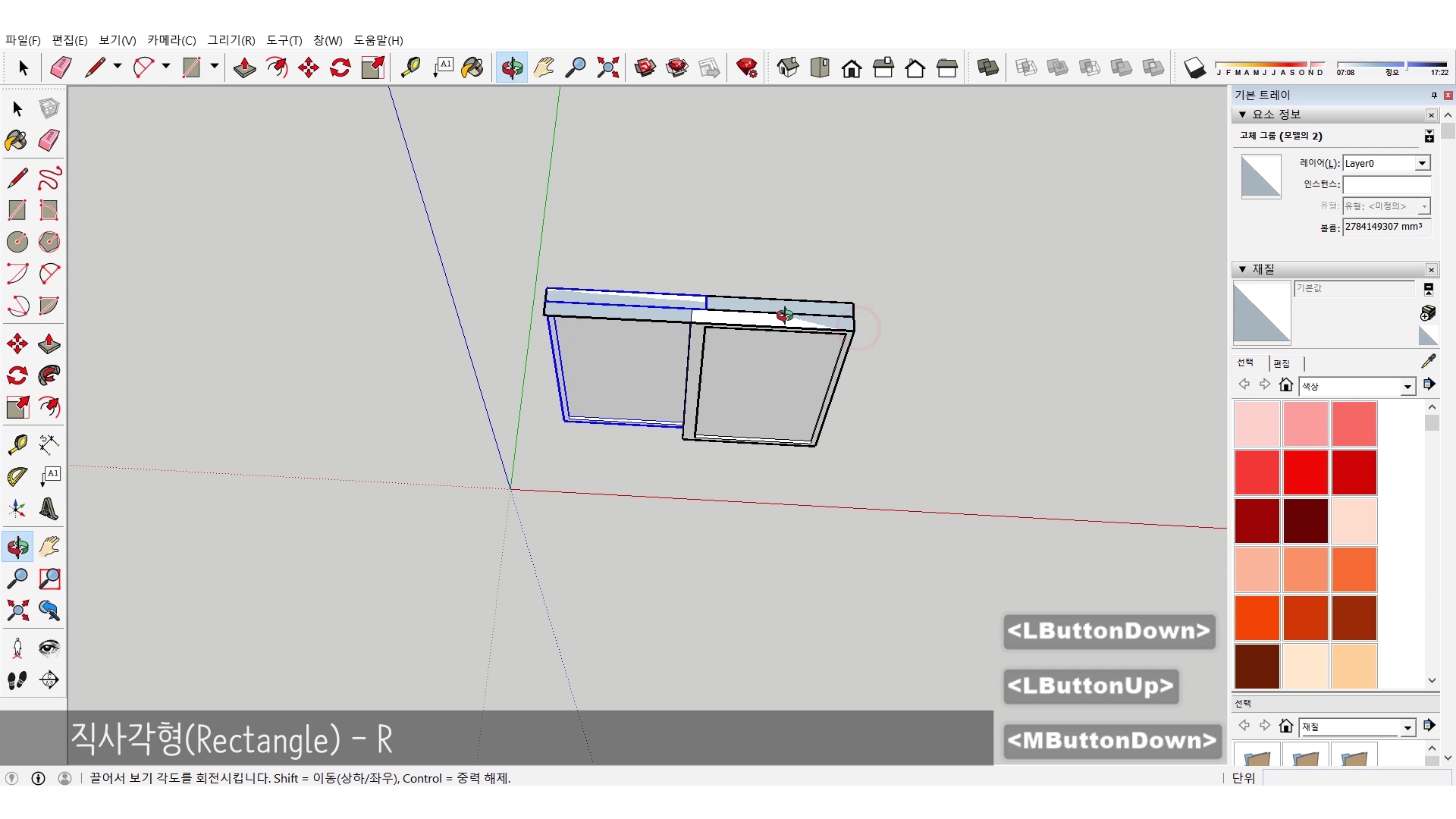Pick the Eraser tool in left toolbar
This screenshot has height=819, width=1456.
pos(49,140)
